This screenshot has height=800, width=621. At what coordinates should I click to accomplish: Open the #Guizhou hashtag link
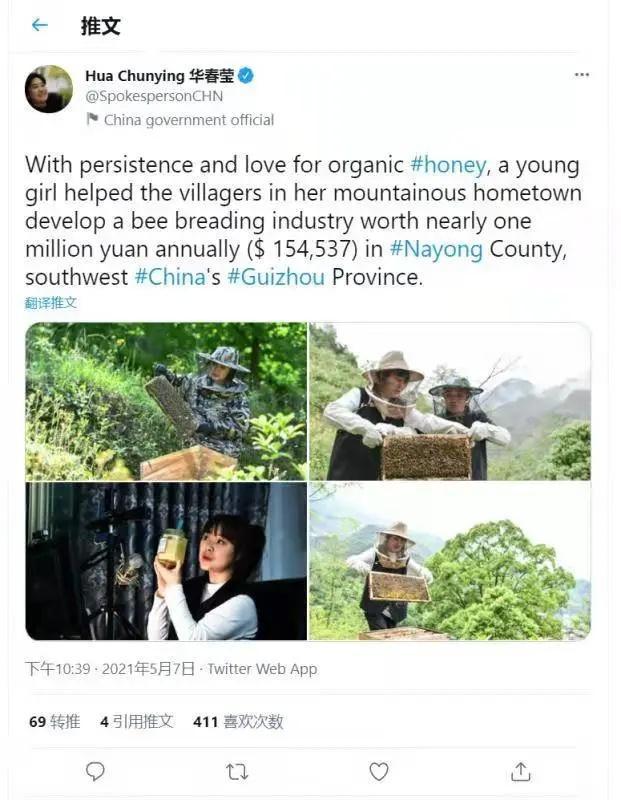pyautogui.click(x=276, y=277)
